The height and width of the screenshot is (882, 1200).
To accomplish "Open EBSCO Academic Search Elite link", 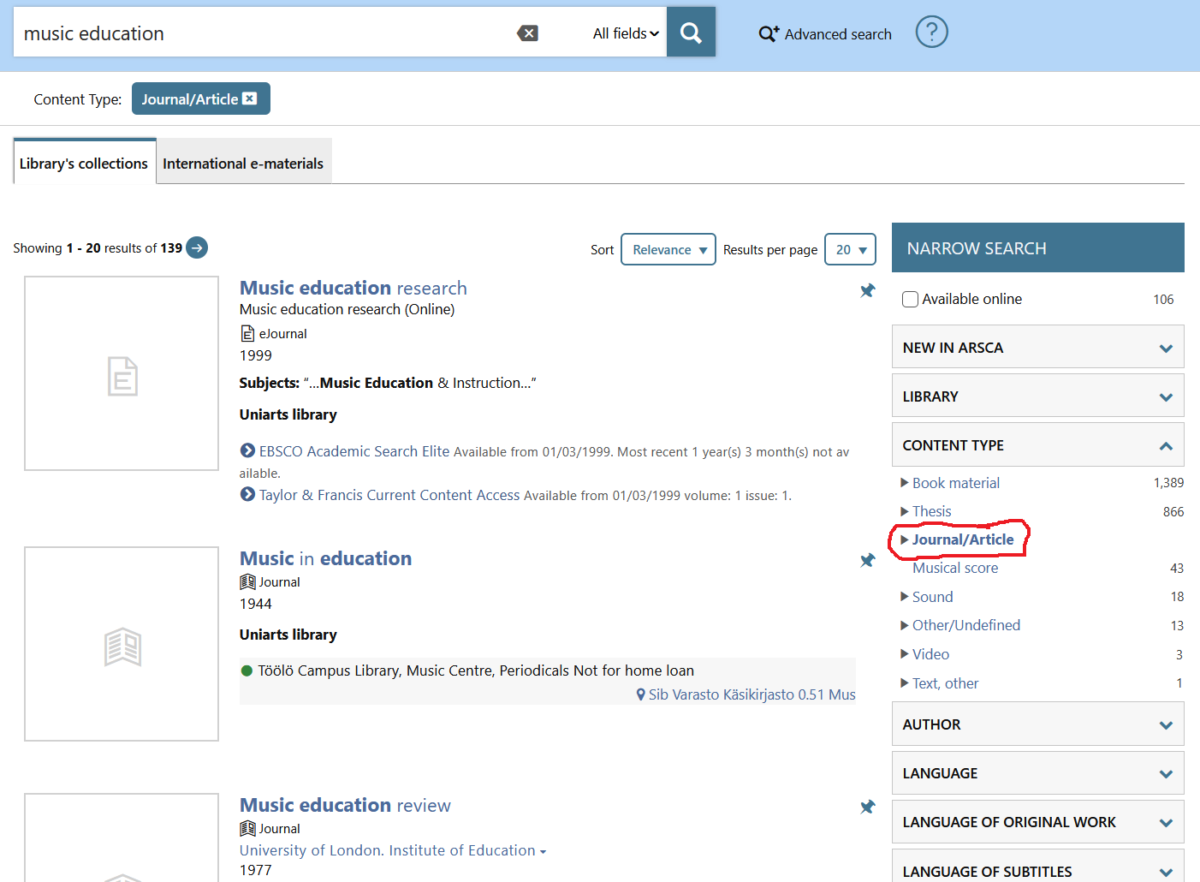I will (x=353, y=451).
